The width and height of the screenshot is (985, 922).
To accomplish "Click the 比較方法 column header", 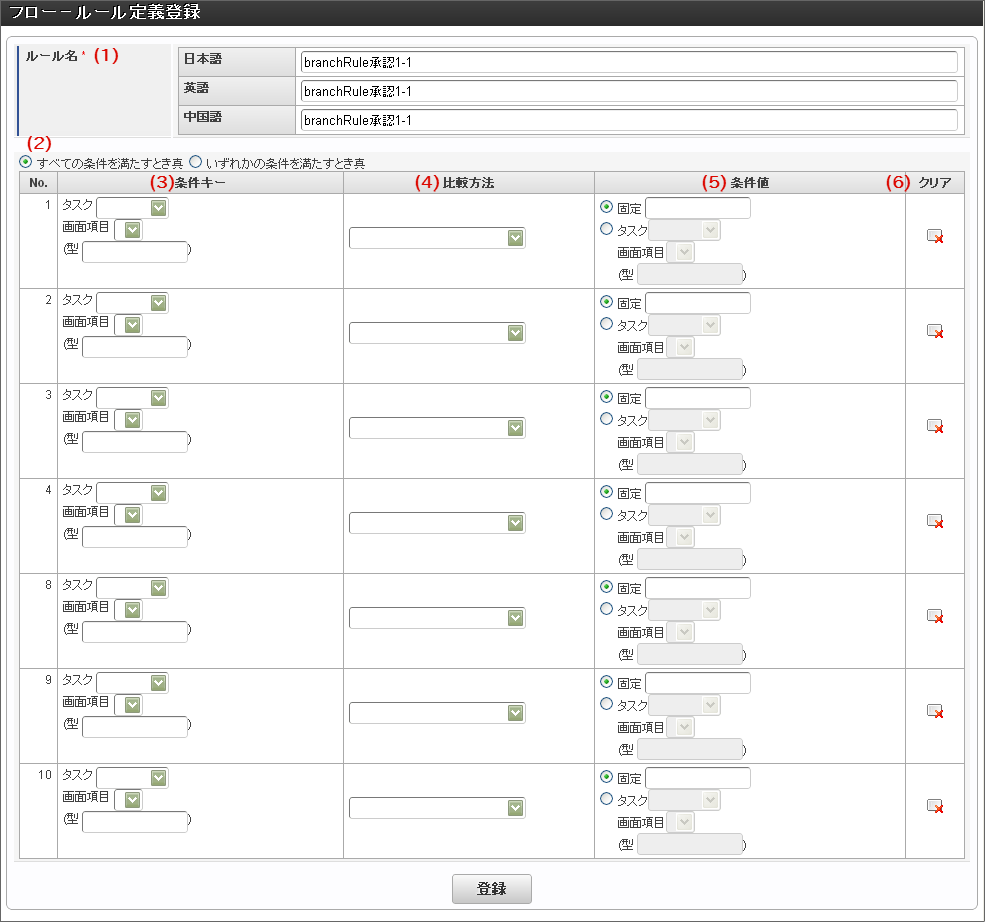I will tap(469, 183).
